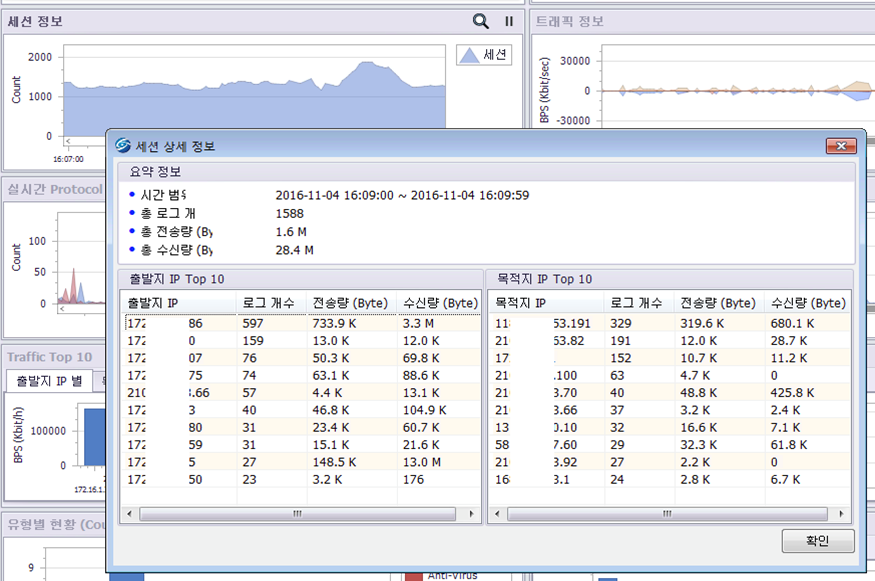Click the 세션 legend color swatch
The width and height of the screenshot is (875, 581).
coord(469,55)
